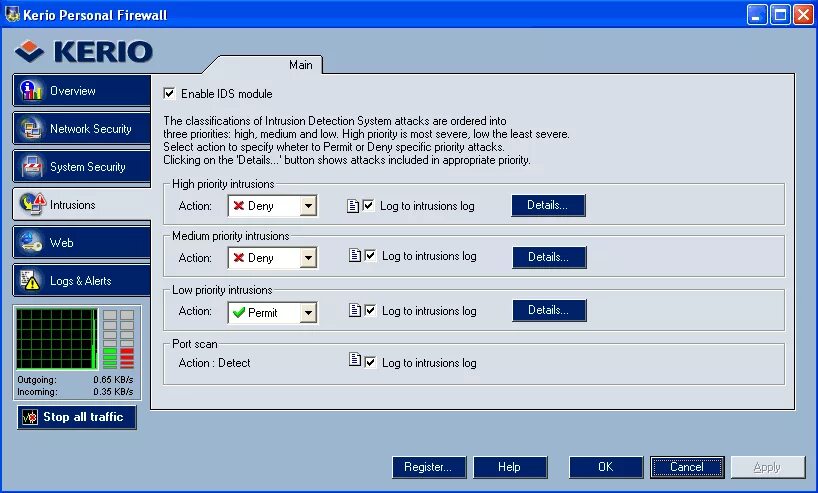Toggle Low priority Log to intrusions log
This screenshot has height=493, width=818.
370,310
